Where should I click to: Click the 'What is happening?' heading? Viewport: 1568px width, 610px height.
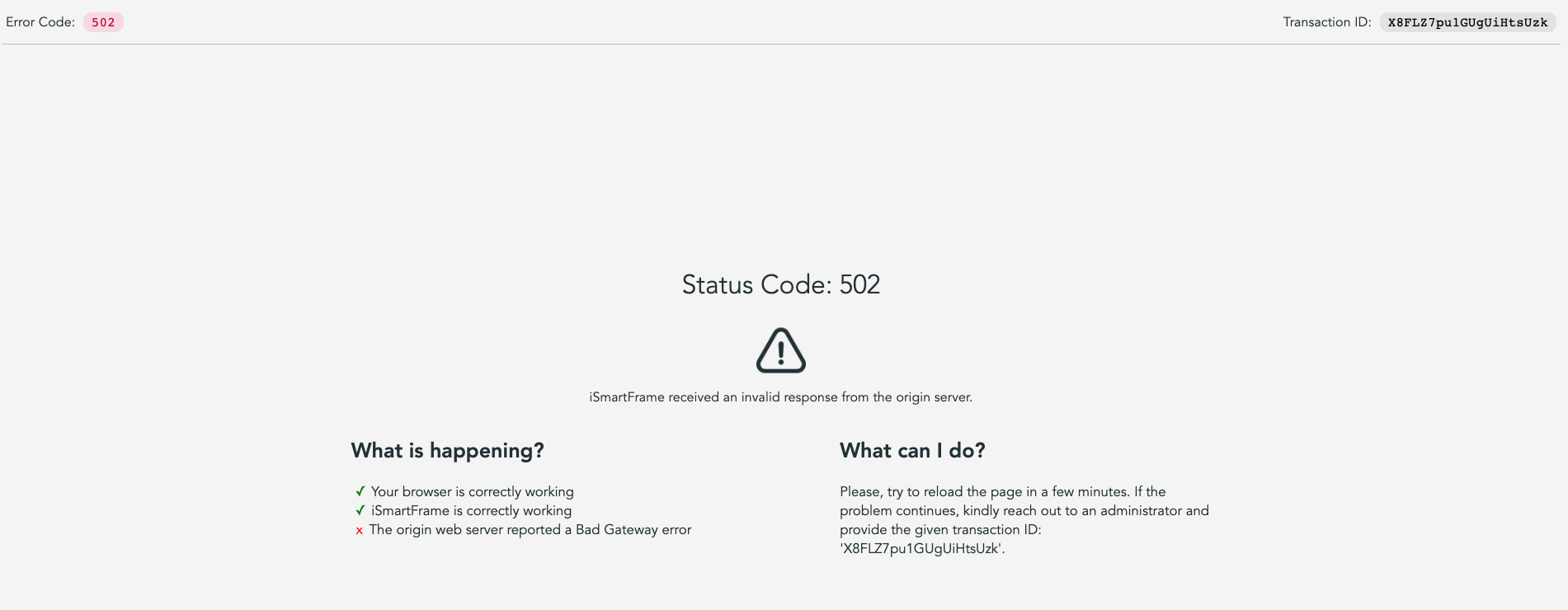(x=447, y=450)
